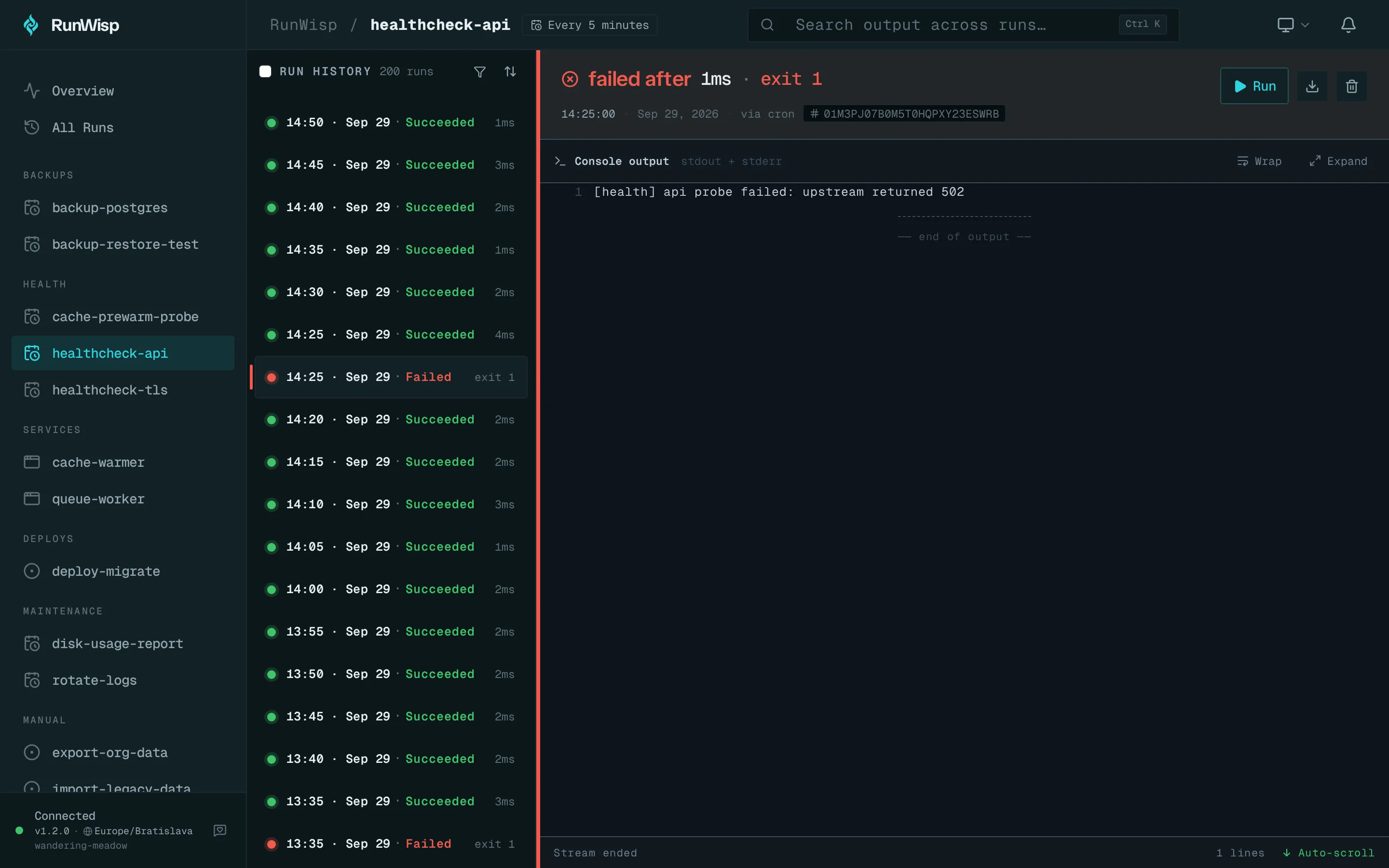
Task: Open All Runs in sidebar
Action: [123, 127]
